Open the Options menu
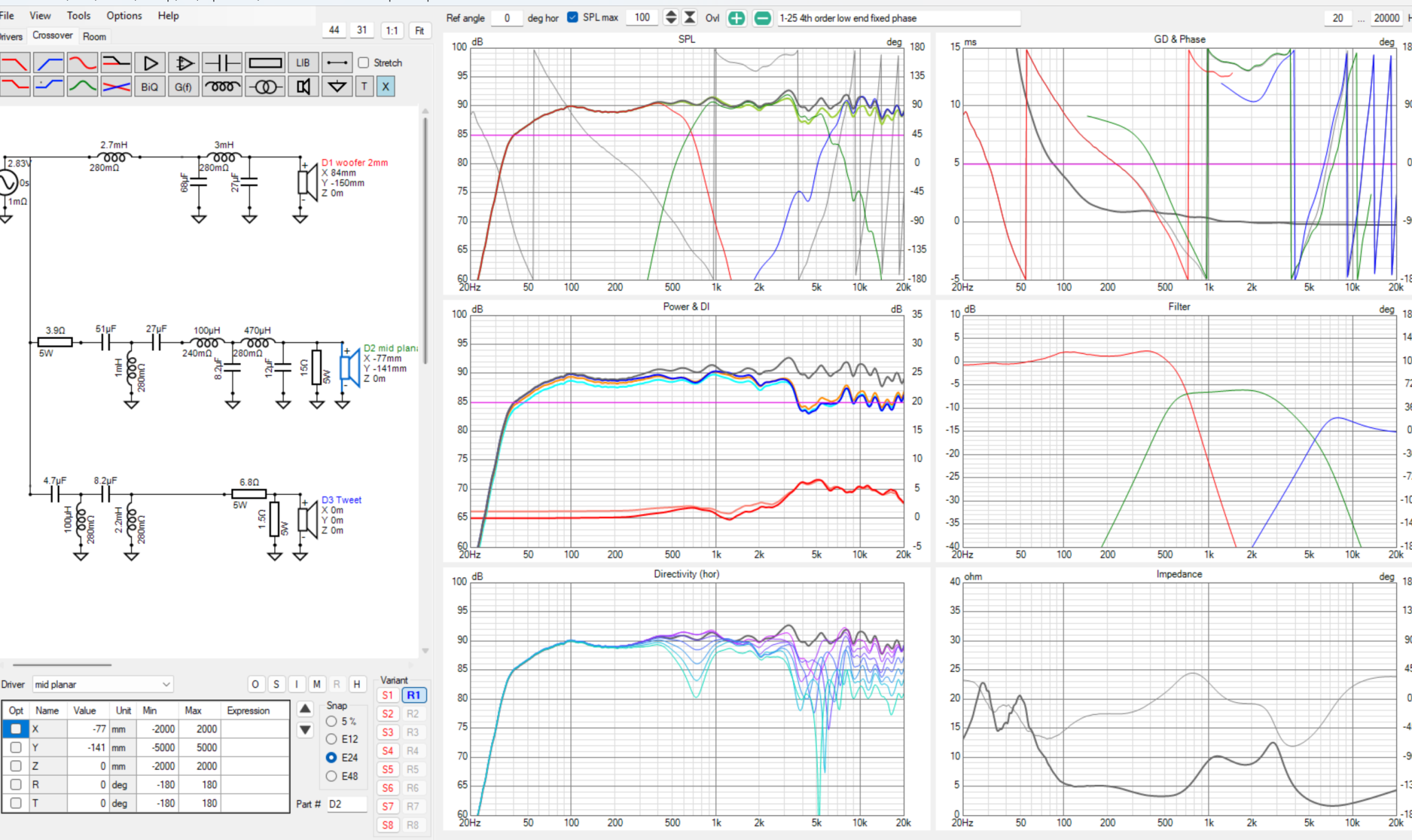1412x840 pixels. click(x=124, y=15)
